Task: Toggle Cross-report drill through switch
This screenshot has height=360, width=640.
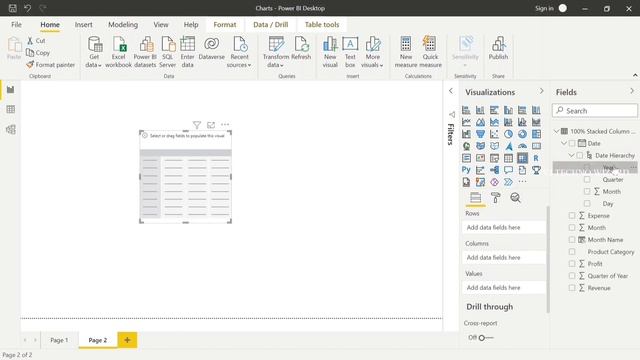Action: coord(486,338)
